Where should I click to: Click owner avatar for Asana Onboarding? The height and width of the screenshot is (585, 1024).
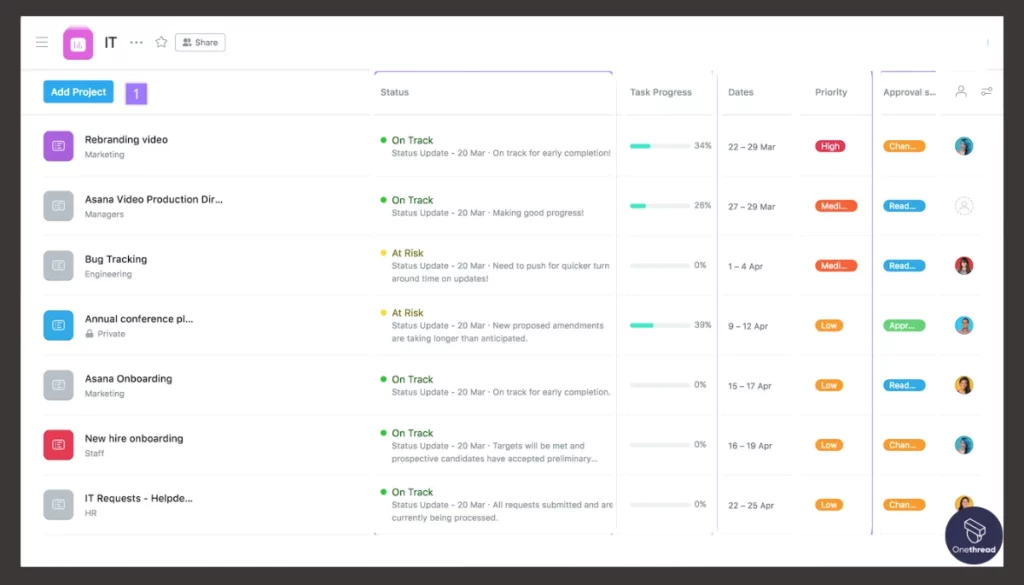[x=964, y=385]
